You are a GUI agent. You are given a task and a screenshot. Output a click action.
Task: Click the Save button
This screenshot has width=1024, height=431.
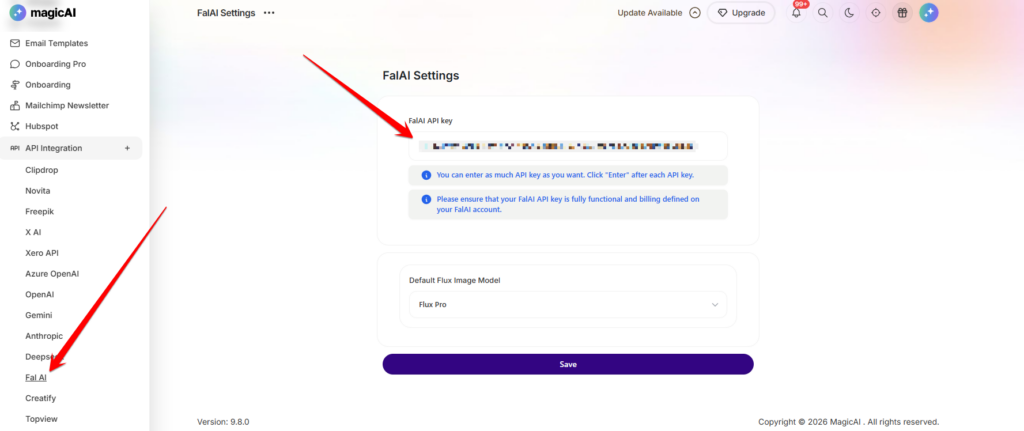pyautogui.click(x=567, y=364)
